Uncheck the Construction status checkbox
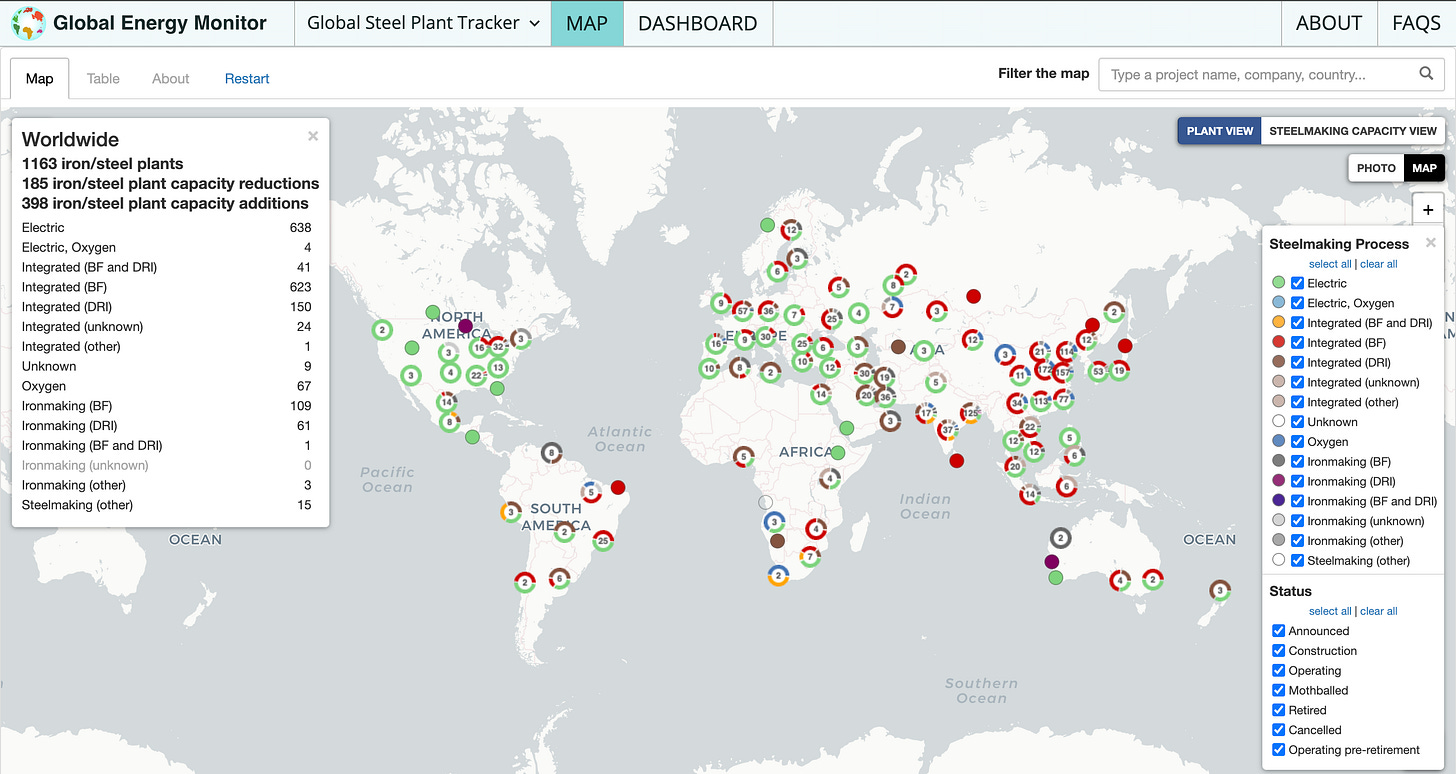The height and width of the screenshot is (774, 1456). pos(1278,651)
